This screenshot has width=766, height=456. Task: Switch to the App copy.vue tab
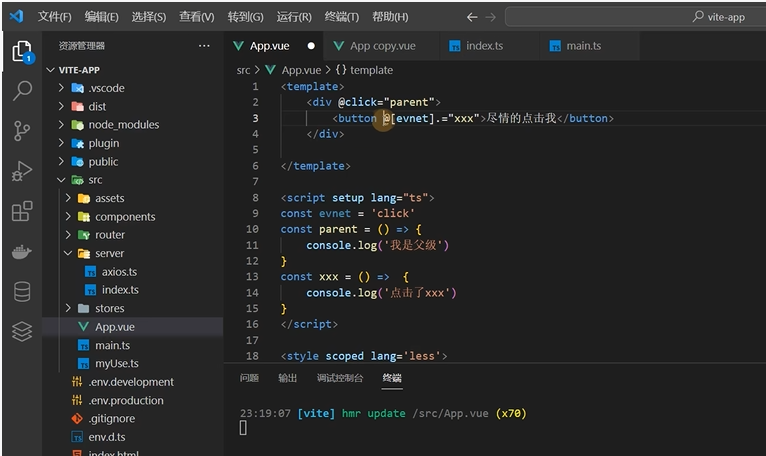click(x=382, y=46)
